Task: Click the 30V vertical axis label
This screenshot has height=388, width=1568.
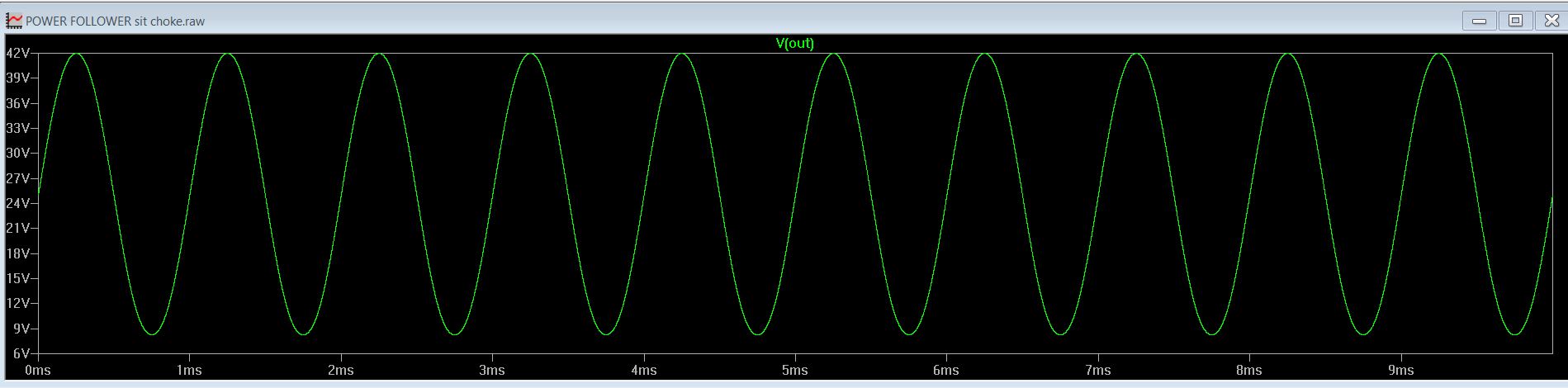Action: [18, 153]
